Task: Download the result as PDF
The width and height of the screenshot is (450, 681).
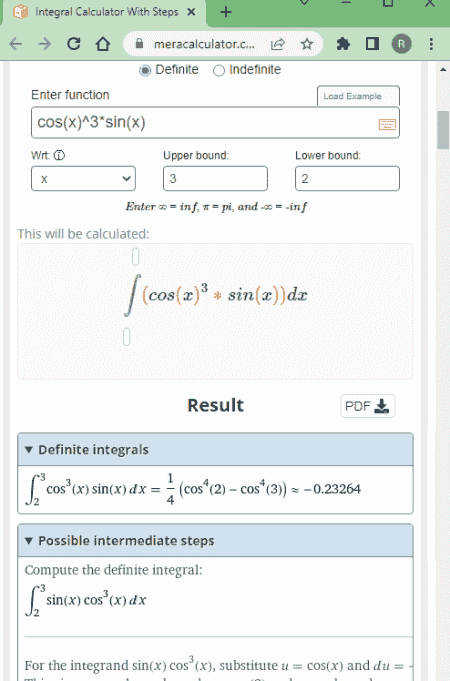Action: point(367,406)
